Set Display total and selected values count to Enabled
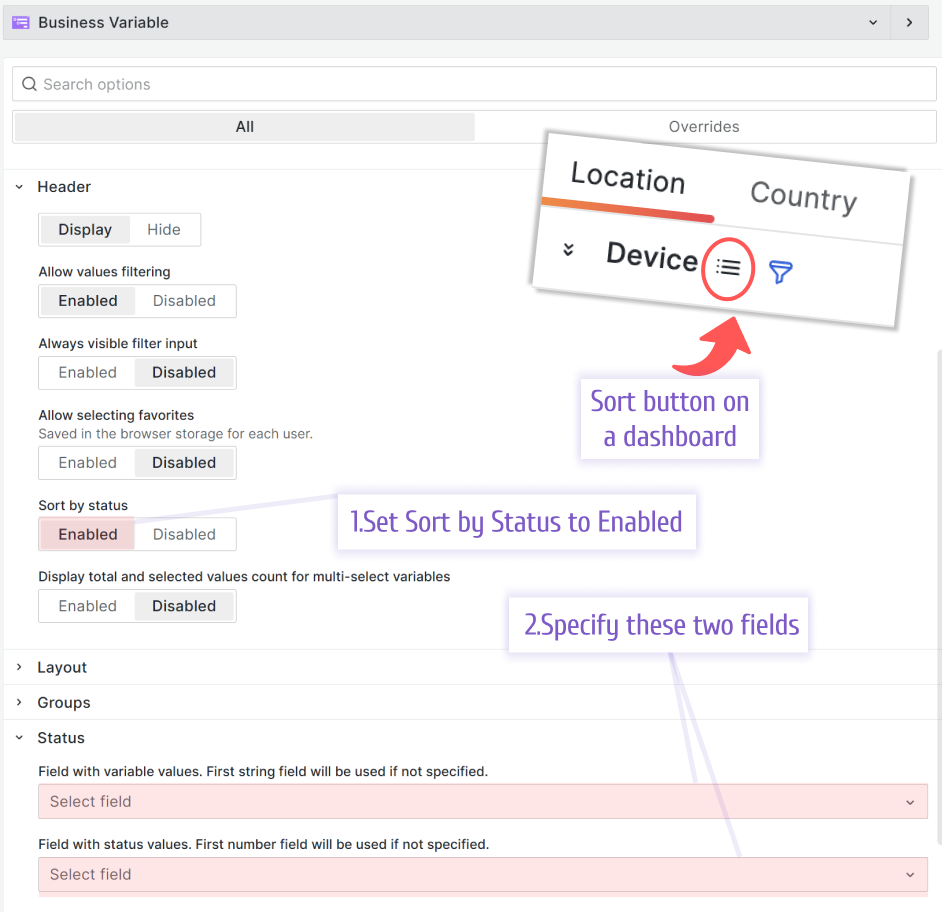The image size is (942, 912). click(x=87, y=605)
